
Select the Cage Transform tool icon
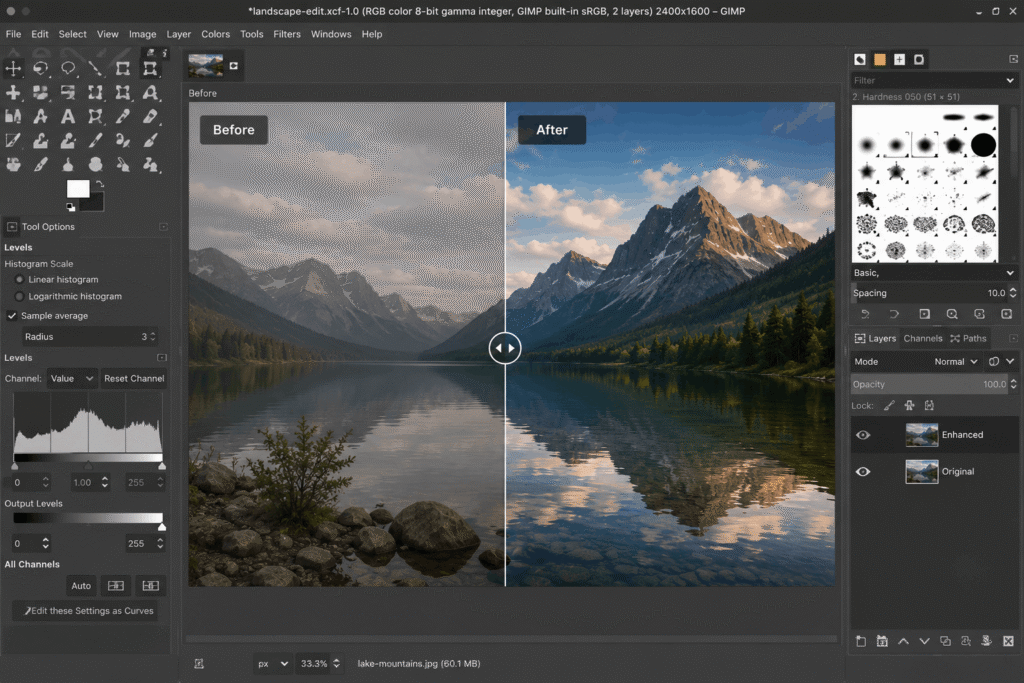click(x=95, y=117)
